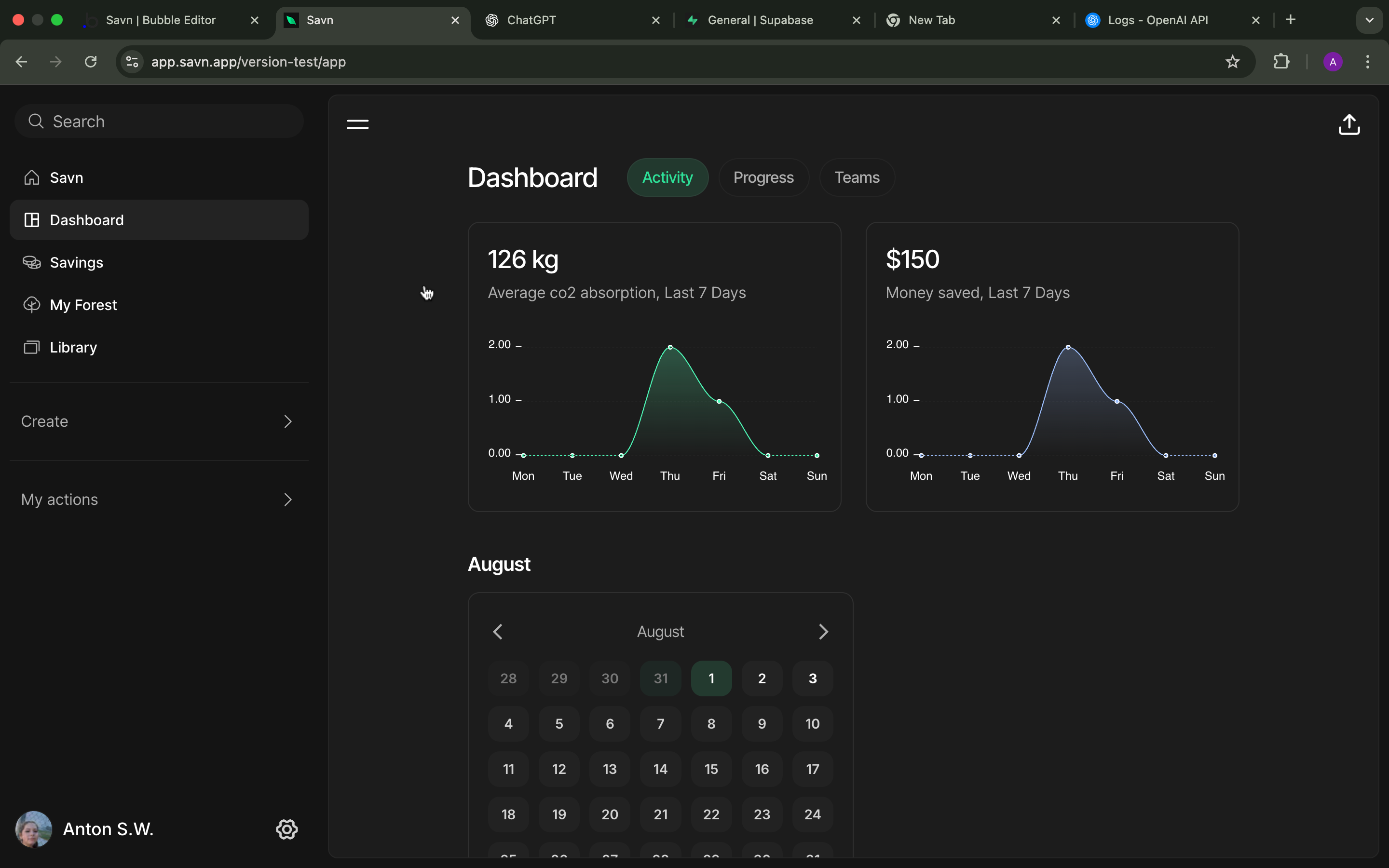Image resolution: width=1389 pixels, height=868 pixels.
Task: Select August 3 in calendar
Action: click(x=813, y=678)
